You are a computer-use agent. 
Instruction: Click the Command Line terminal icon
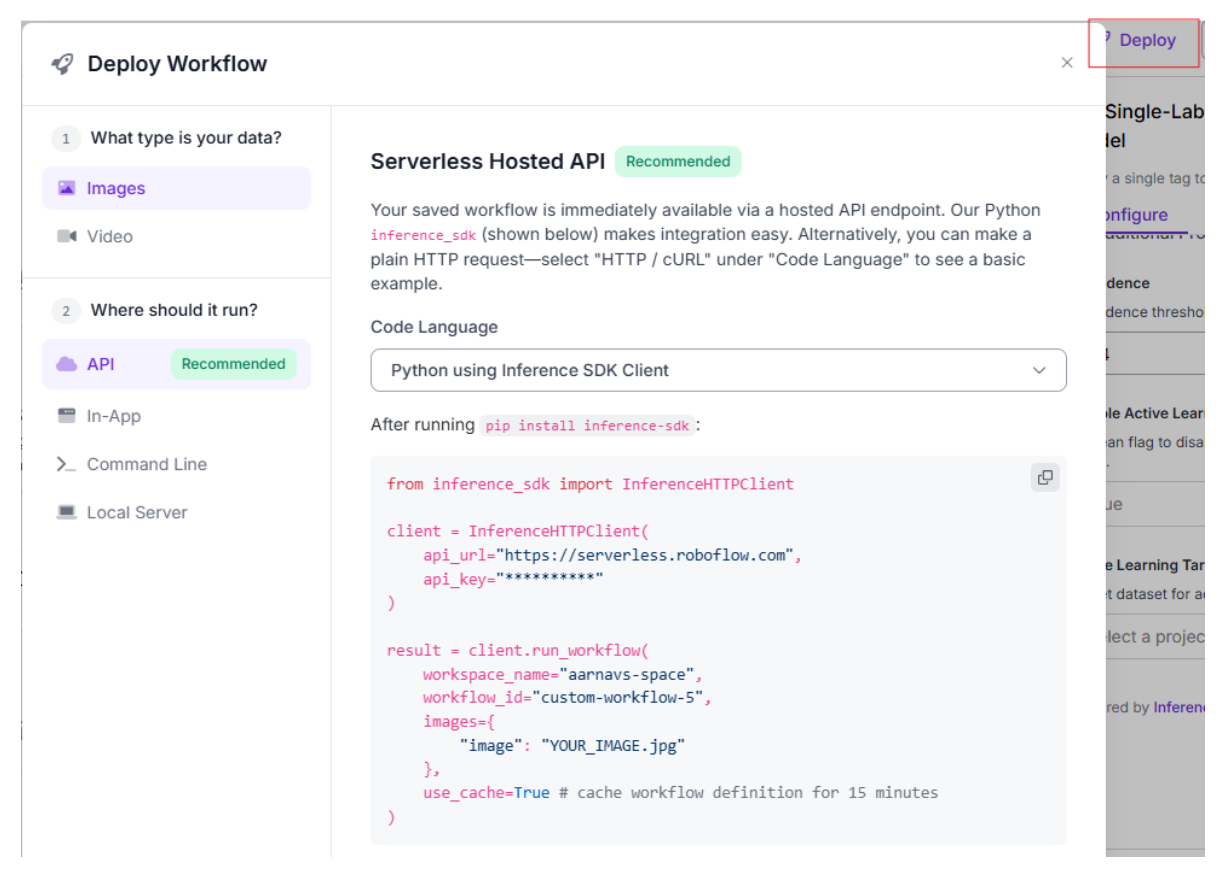click(x=67, y=464)
